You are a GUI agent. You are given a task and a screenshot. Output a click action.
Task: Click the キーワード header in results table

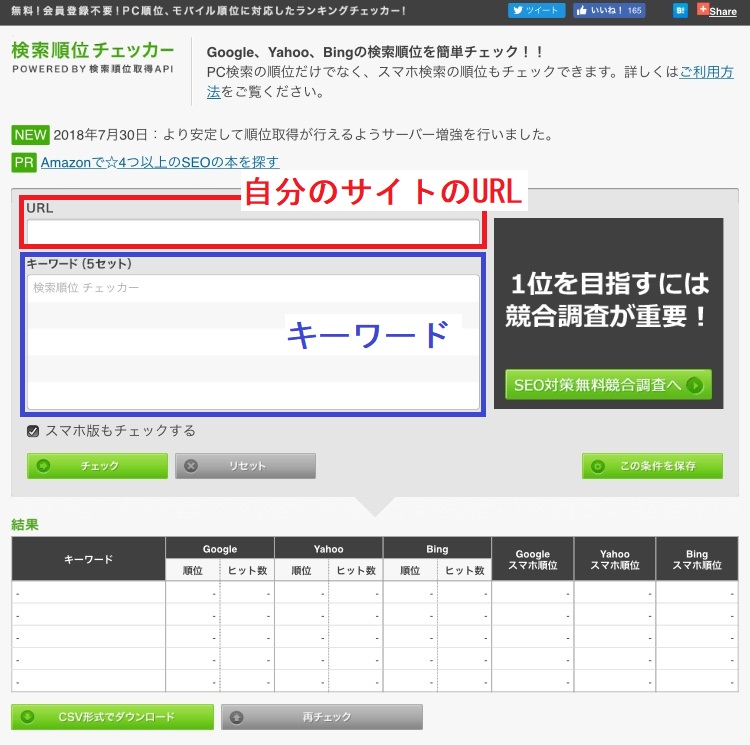pyautogui.click(x=88, y=559)
